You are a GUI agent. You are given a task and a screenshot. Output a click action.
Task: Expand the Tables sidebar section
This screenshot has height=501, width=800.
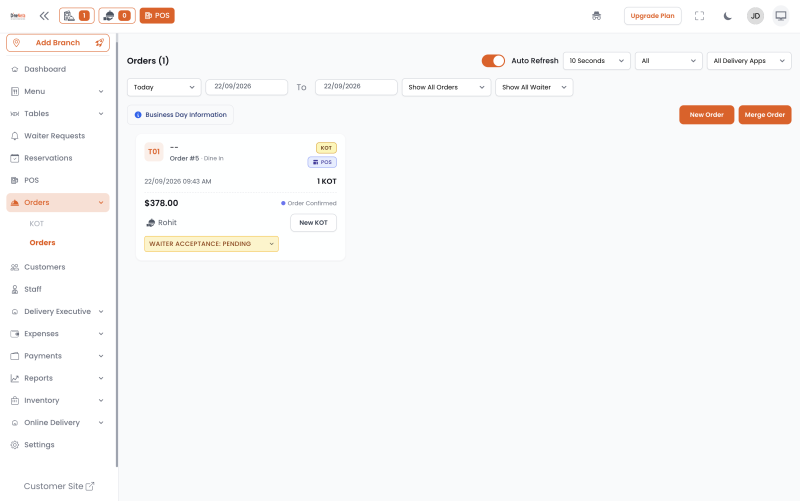(x=58, y=114)
